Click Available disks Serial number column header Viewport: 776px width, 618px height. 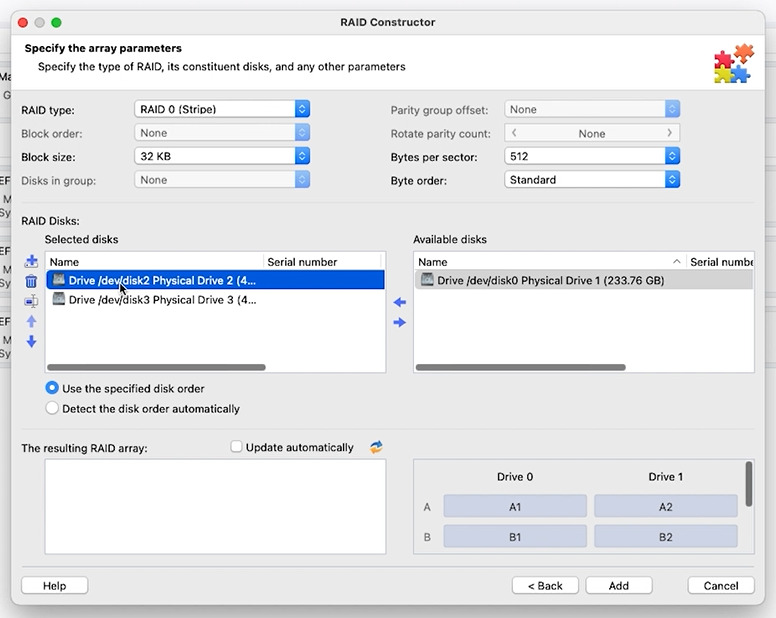tap(721, 262)
